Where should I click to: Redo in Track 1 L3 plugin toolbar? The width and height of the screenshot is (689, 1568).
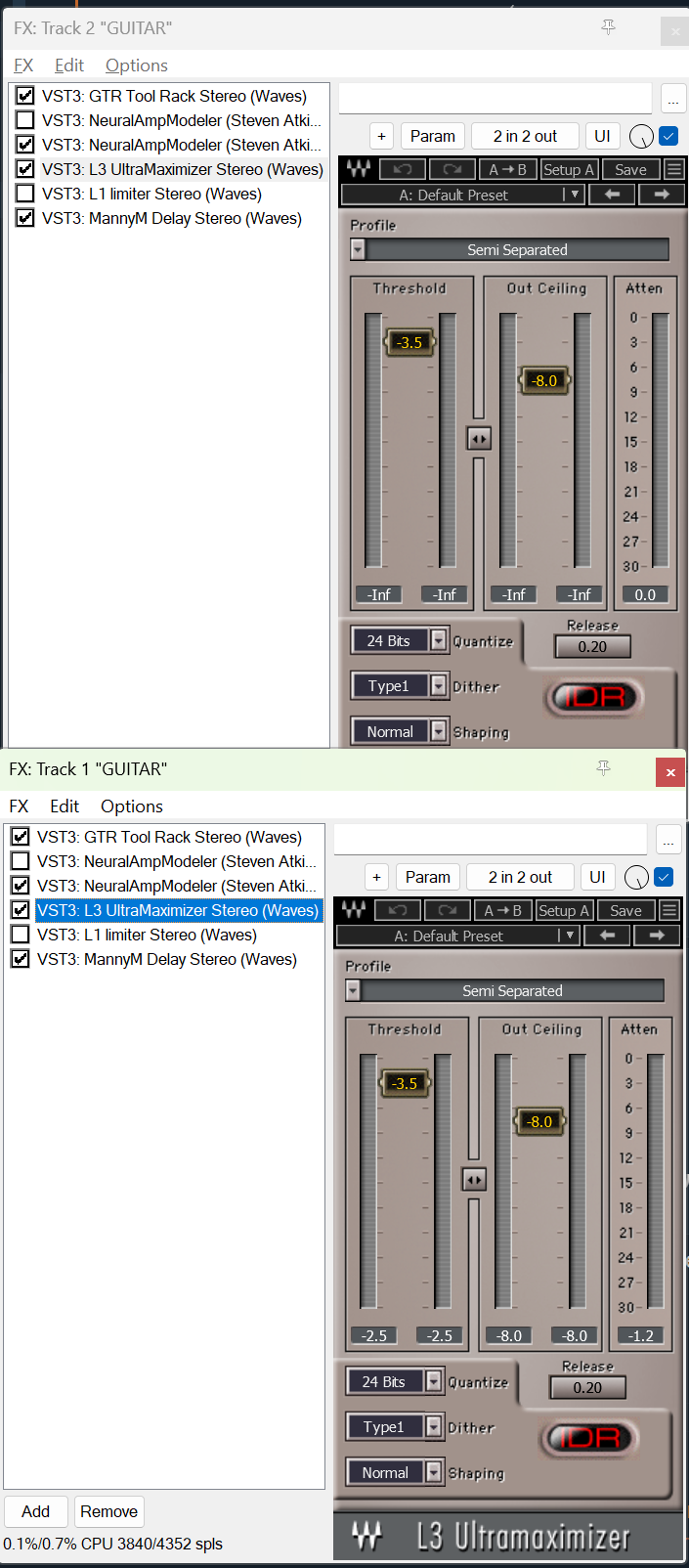coord(447,910)
